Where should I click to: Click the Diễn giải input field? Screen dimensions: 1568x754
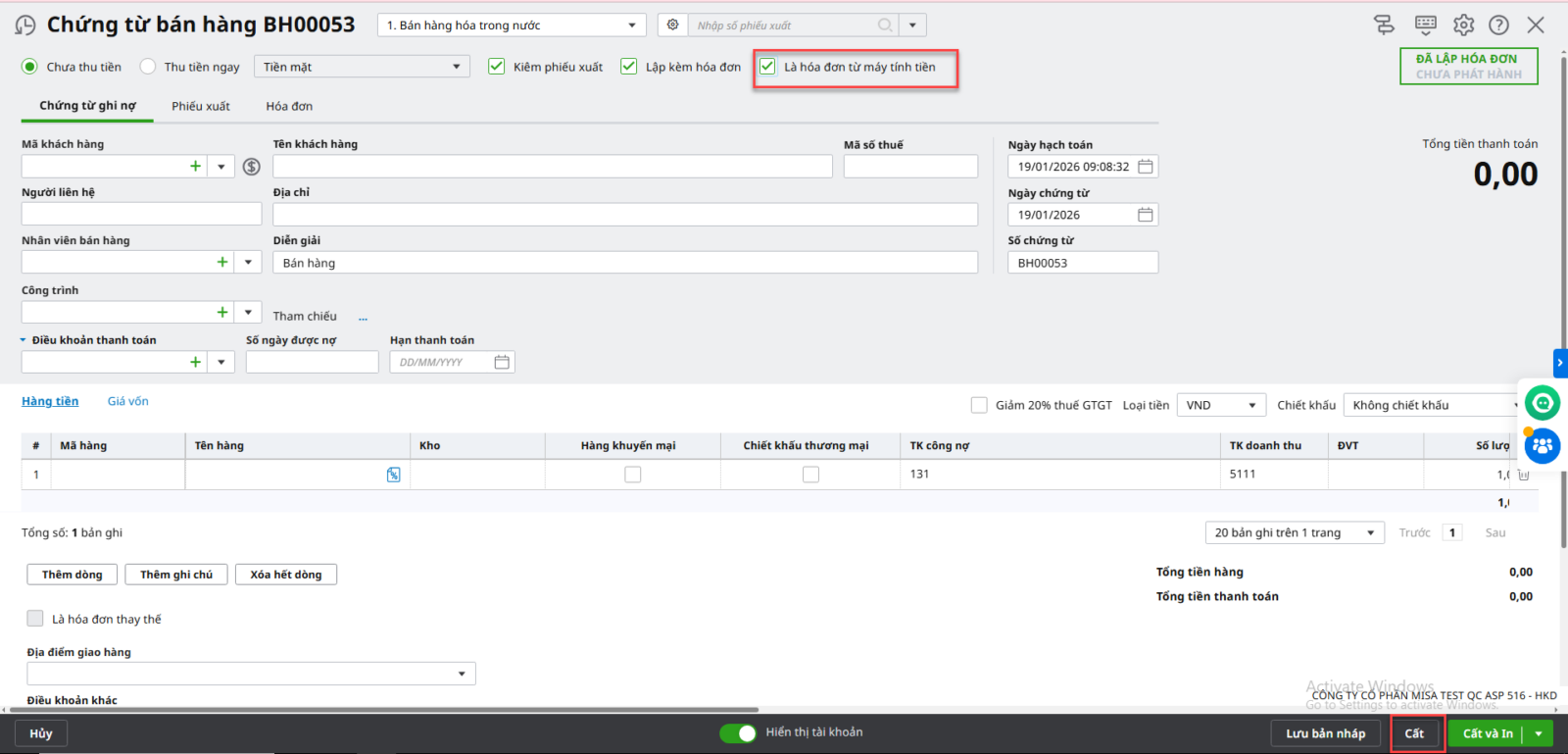[625, 263]
